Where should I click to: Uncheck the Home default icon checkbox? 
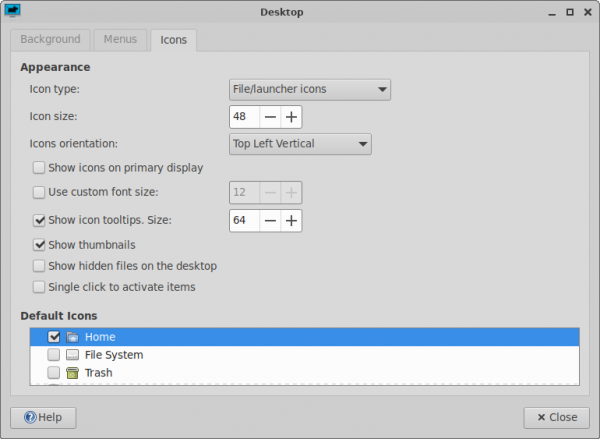[x=54, y=337]
